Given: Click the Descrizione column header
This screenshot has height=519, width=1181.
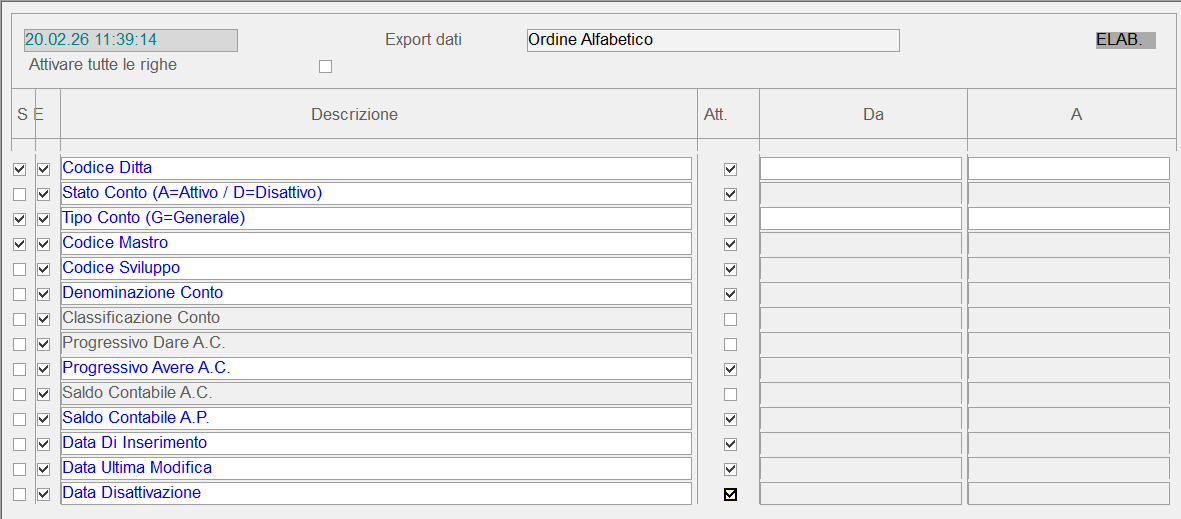Looking at the screenshot, I should point(354,114).
